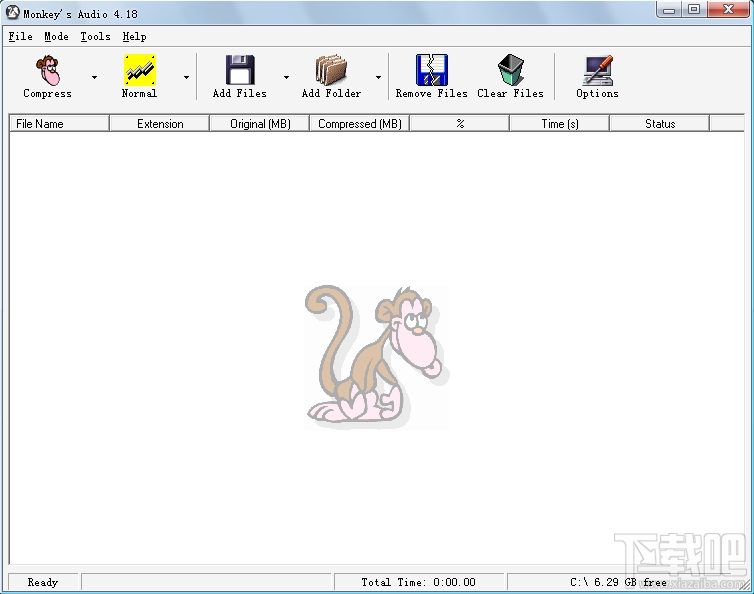Click the Total Time: 0:00.00 status text
Image resolution: width=754 pixels, height=594 pixels.
[418, 582]
